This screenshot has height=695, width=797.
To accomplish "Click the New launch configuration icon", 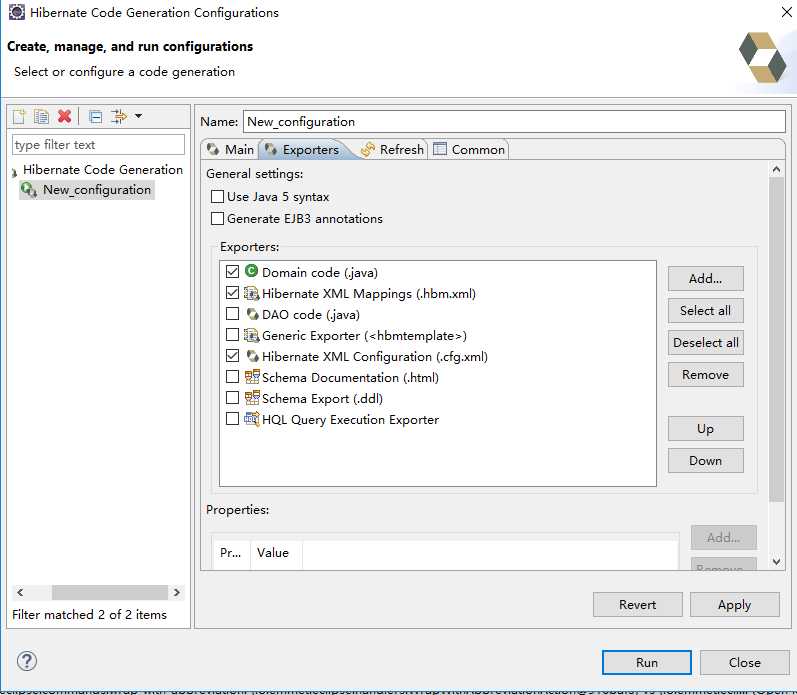I will (x=19, y=116).
